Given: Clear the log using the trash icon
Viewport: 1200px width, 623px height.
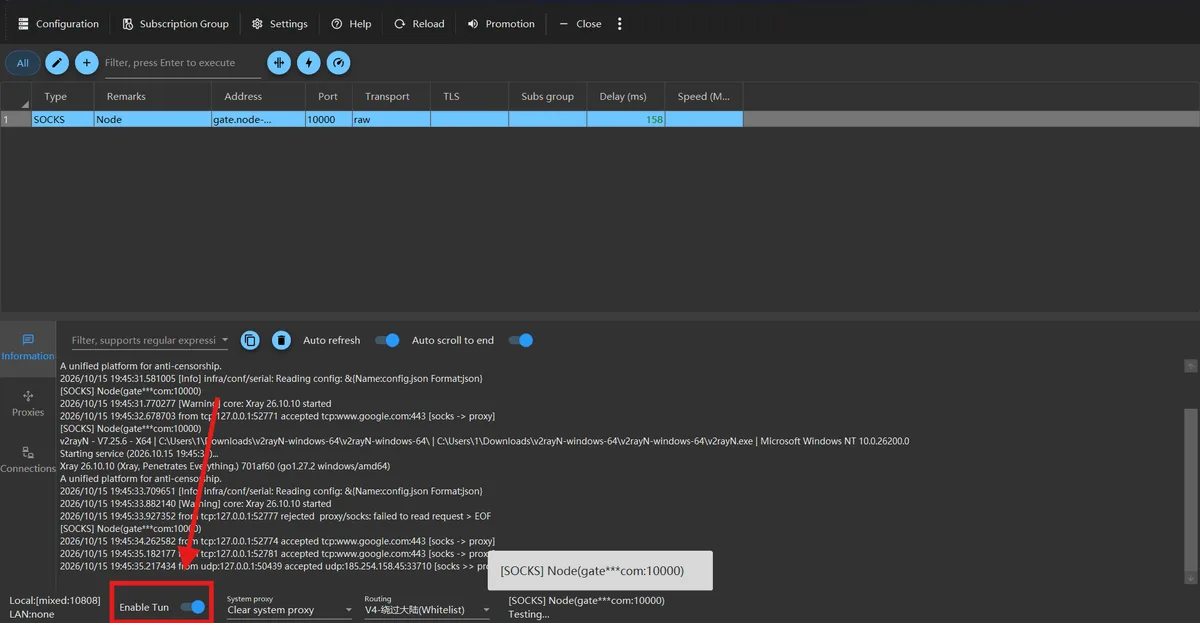Looking at the screenshot, I should [282, 340].
